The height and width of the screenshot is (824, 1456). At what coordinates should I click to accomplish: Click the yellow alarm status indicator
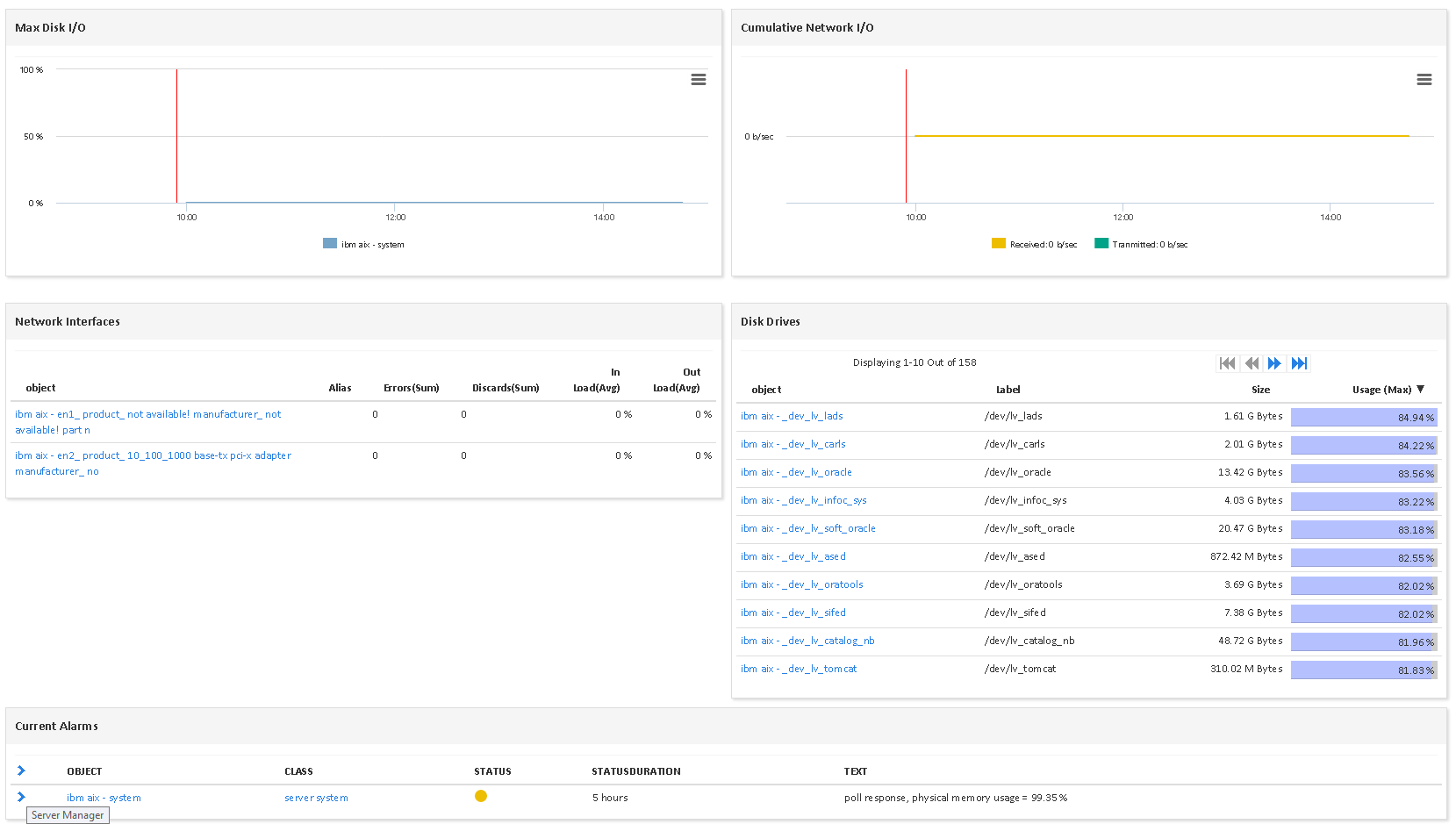click(481, 796)
